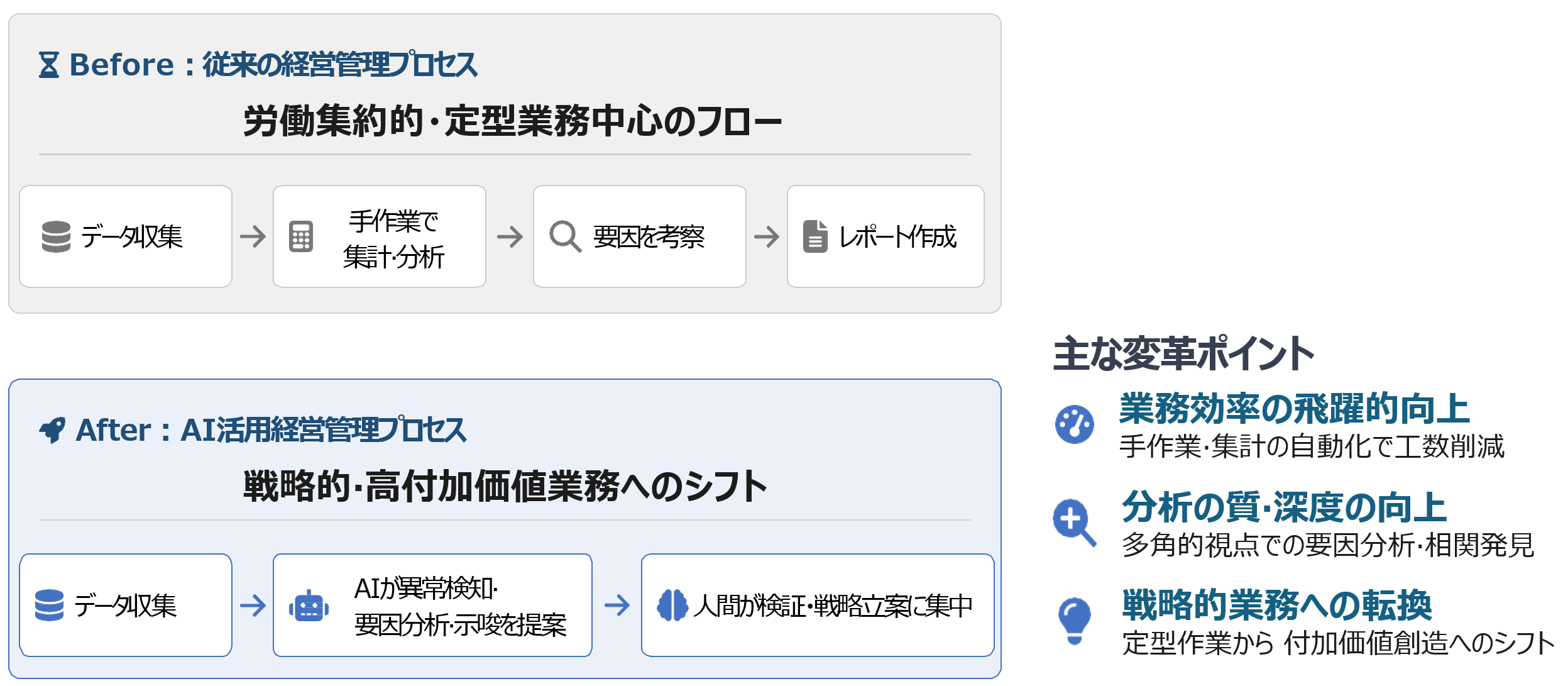
Task: Select the 戦略的・高付加価値業務へのシフト title
Action: pyautogui.click(x=505, y=487)
